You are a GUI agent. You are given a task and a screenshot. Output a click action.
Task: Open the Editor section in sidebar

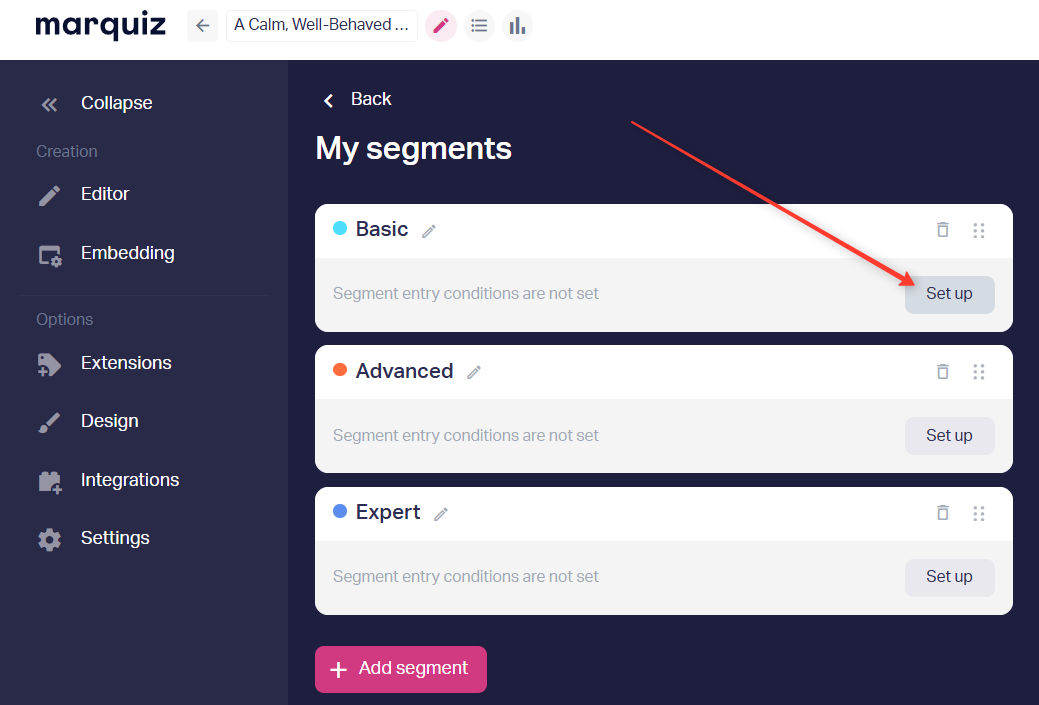pyautogui.click(x=83, y=194)
